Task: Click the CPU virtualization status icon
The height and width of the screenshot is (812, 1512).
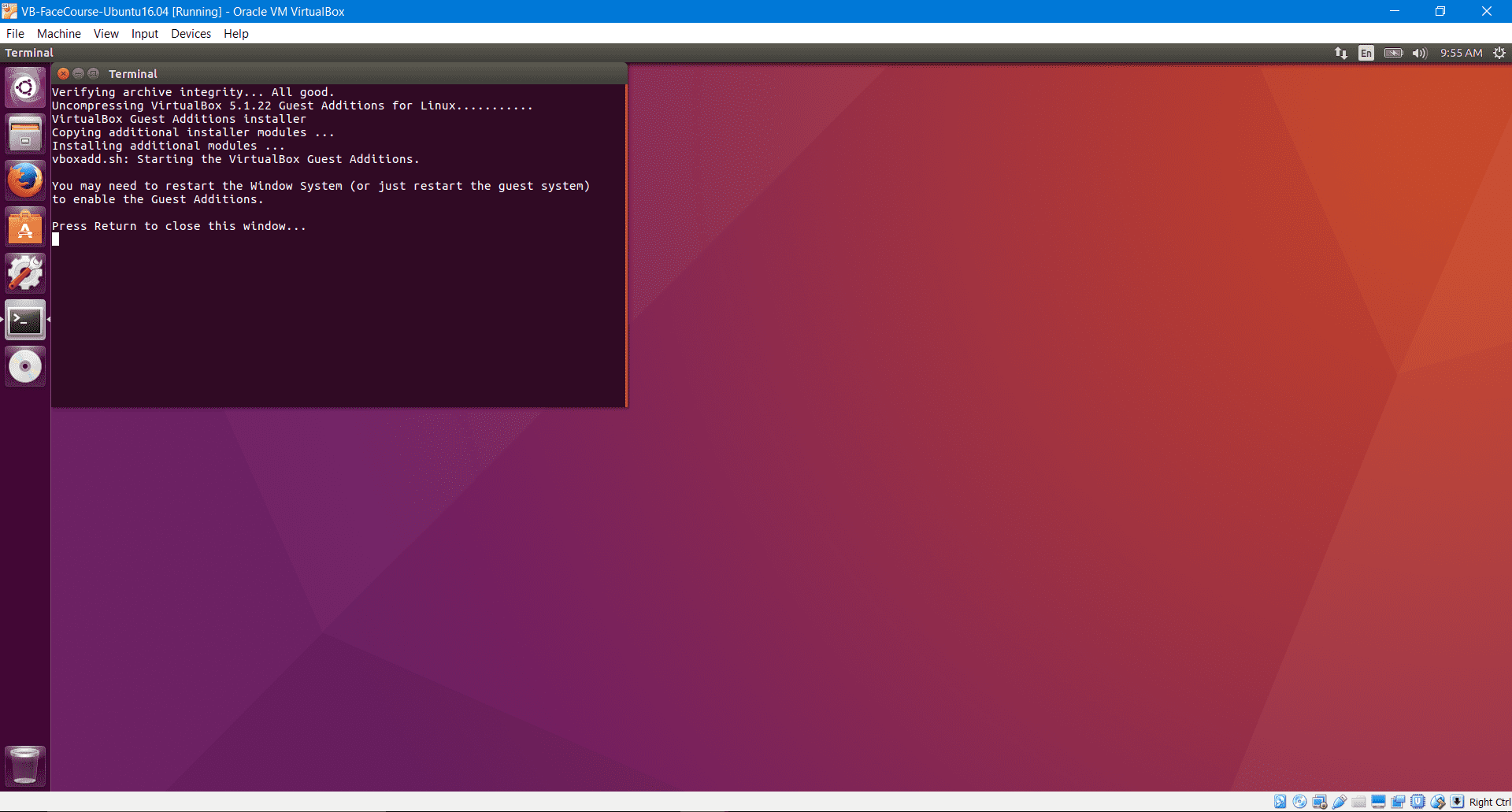Action: [1417, 802]
